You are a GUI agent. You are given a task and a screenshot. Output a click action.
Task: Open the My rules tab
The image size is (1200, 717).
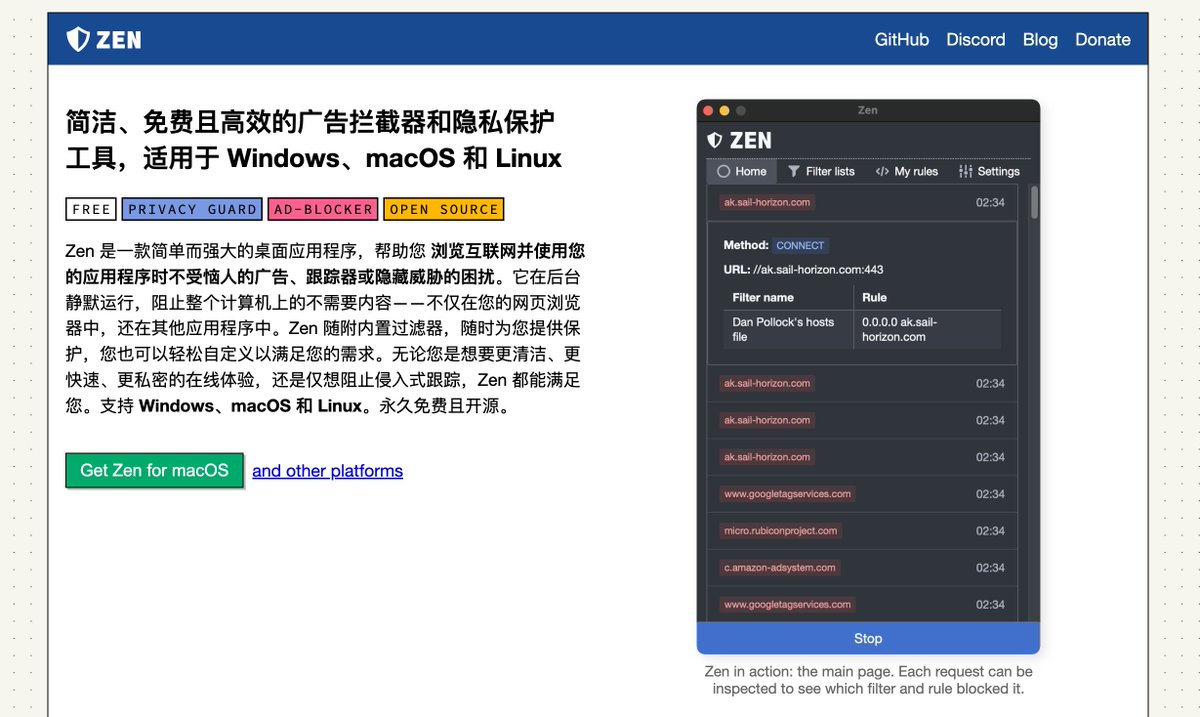[x=906, y=171]
